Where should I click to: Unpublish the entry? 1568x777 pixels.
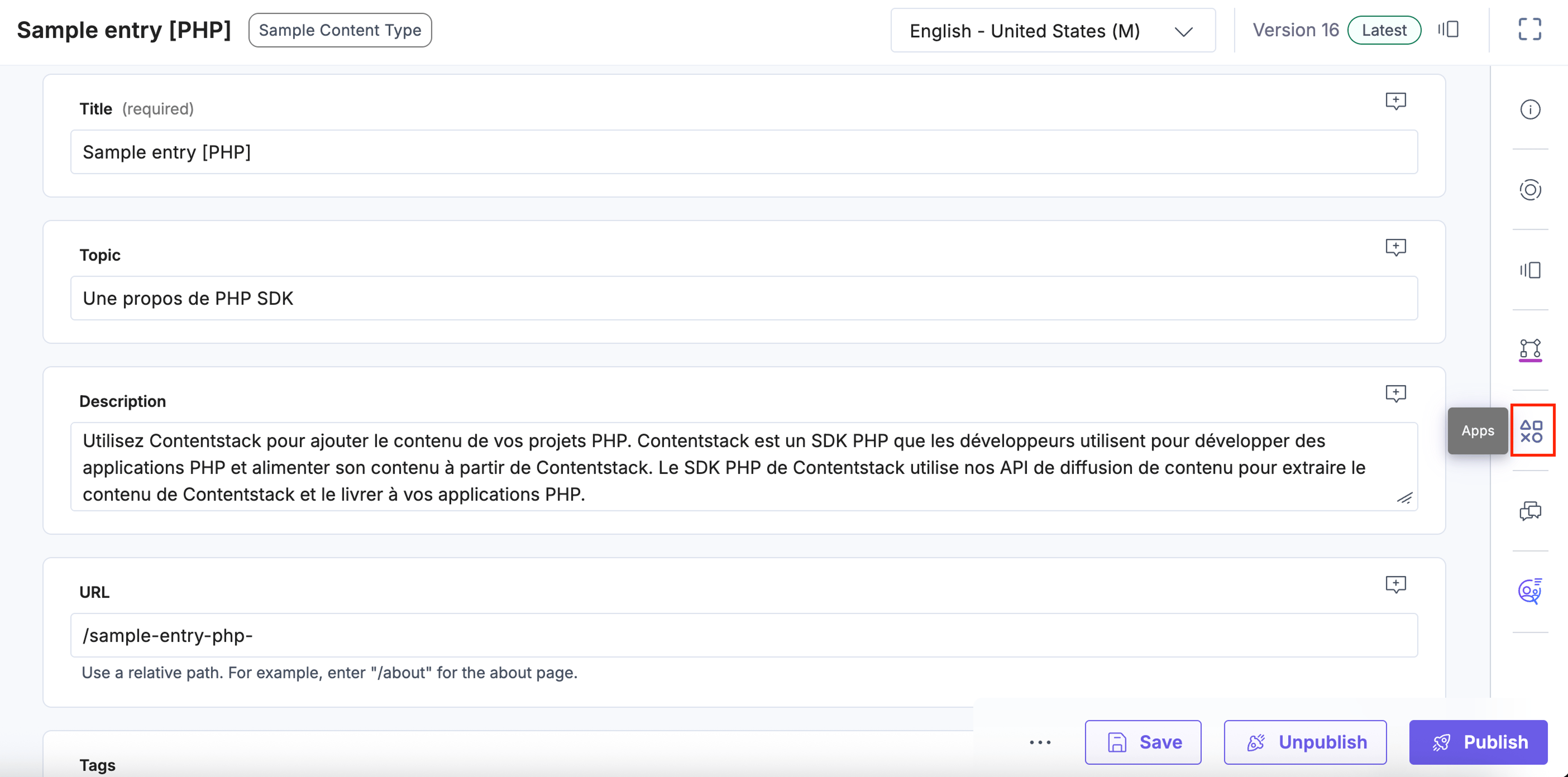(1305, 742)
